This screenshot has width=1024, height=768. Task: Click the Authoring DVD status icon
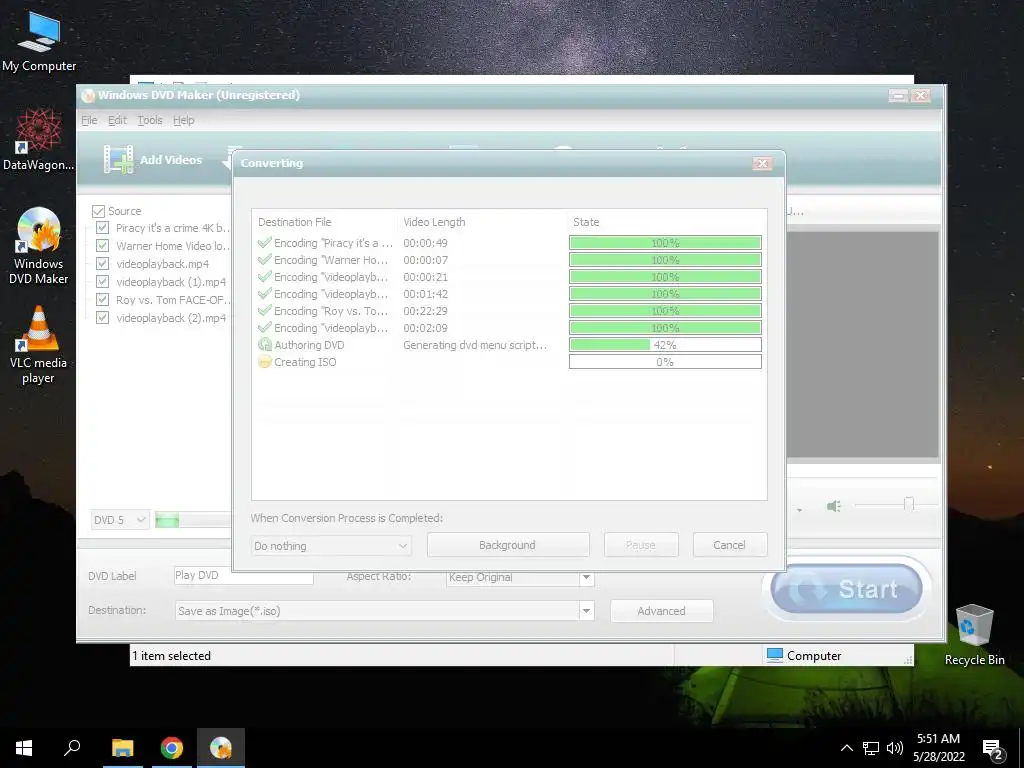264,344
